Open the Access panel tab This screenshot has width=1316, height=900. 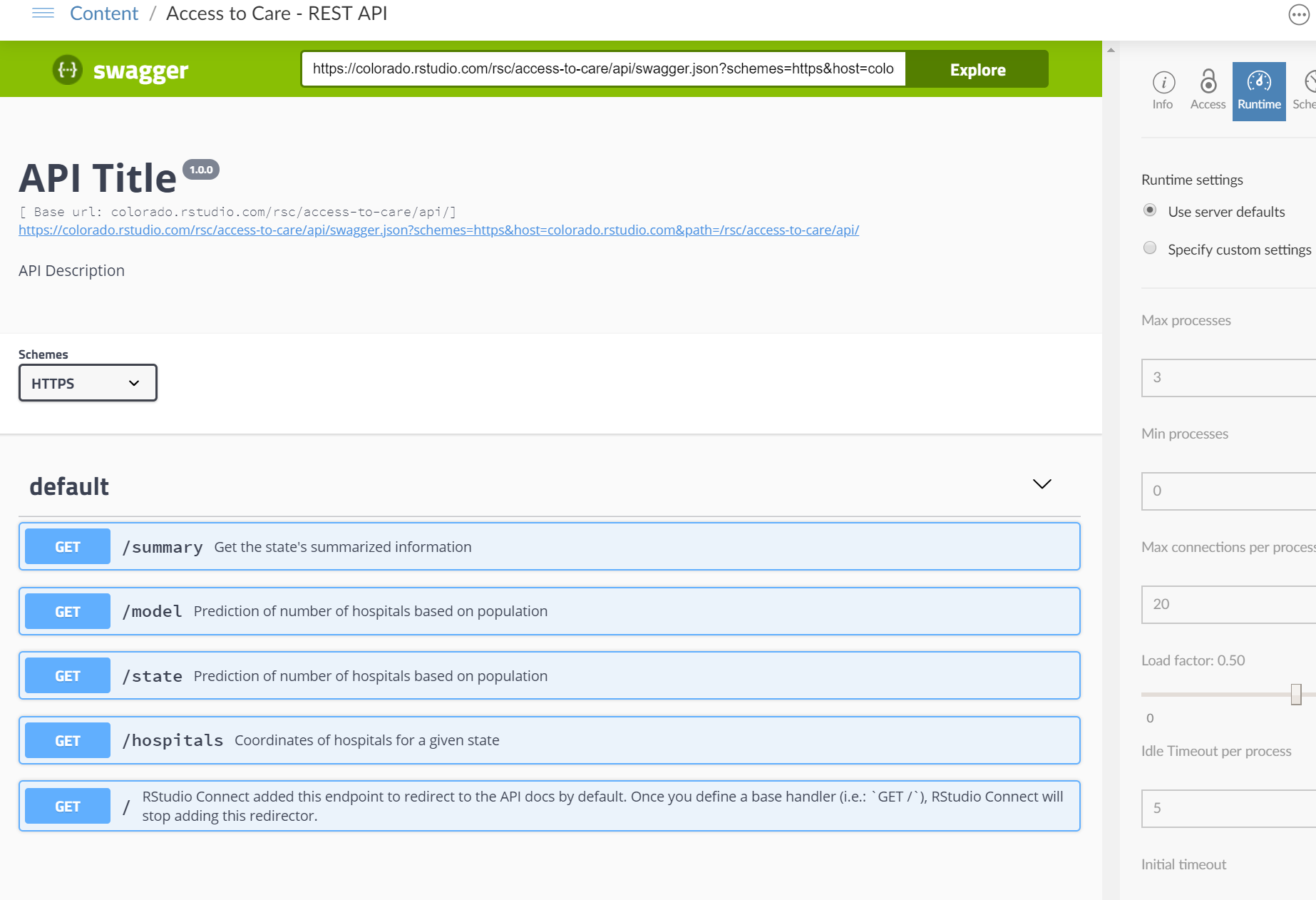(x=1208, y=91)
